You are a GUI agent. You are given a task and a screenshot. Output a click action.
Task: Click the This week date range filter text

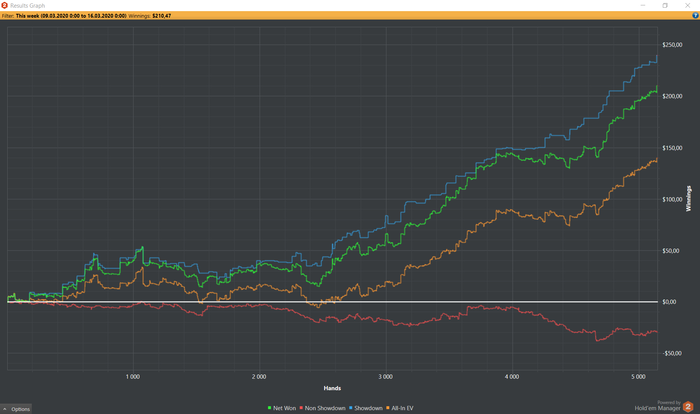[x=71, y=16]
